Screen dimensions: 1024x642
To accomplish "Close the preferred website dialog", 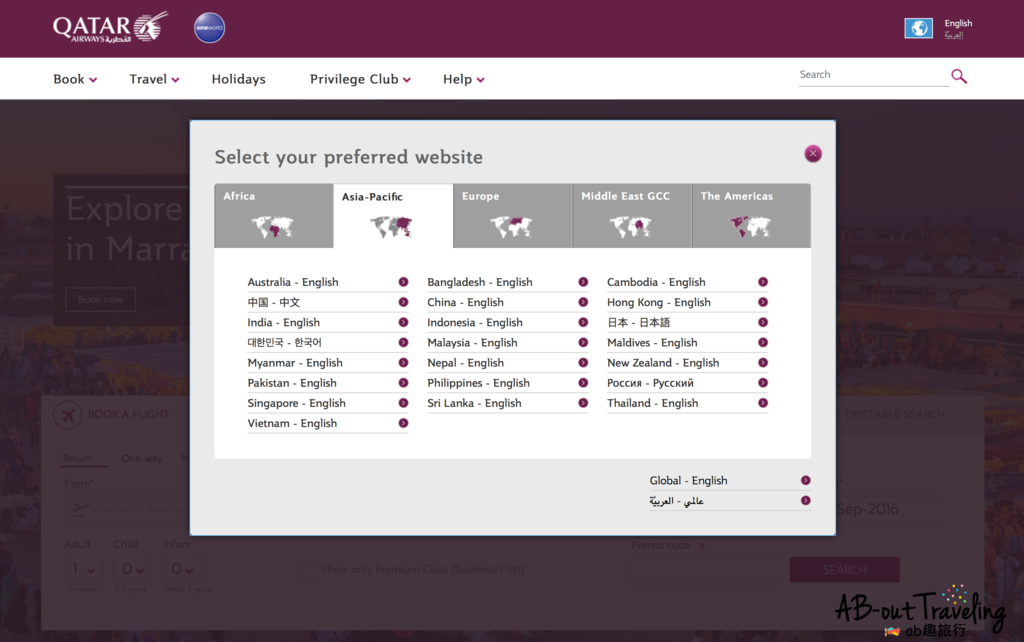I will coord(813,153).
